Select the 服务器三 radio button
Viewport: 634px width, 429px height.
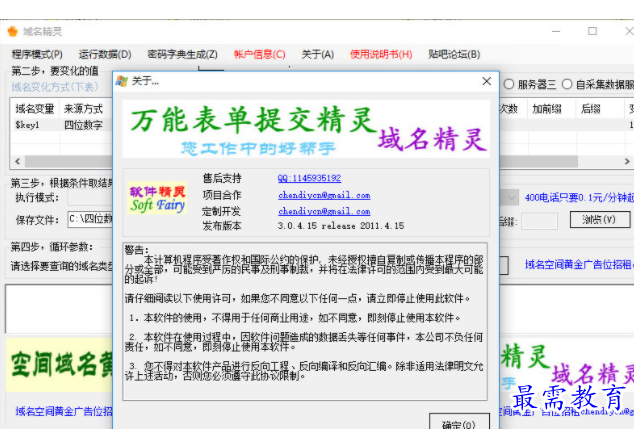click(x=509, y=84)
